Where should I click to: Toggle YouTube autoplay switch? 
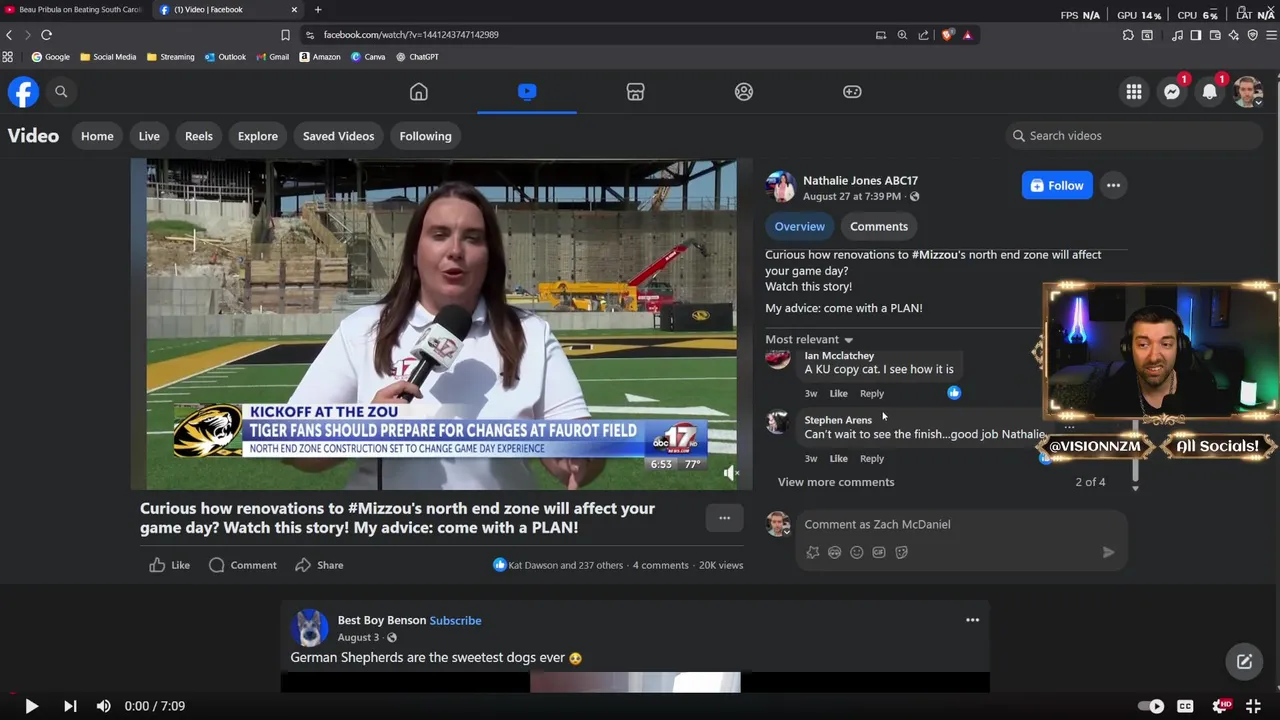pos(1151,707)
